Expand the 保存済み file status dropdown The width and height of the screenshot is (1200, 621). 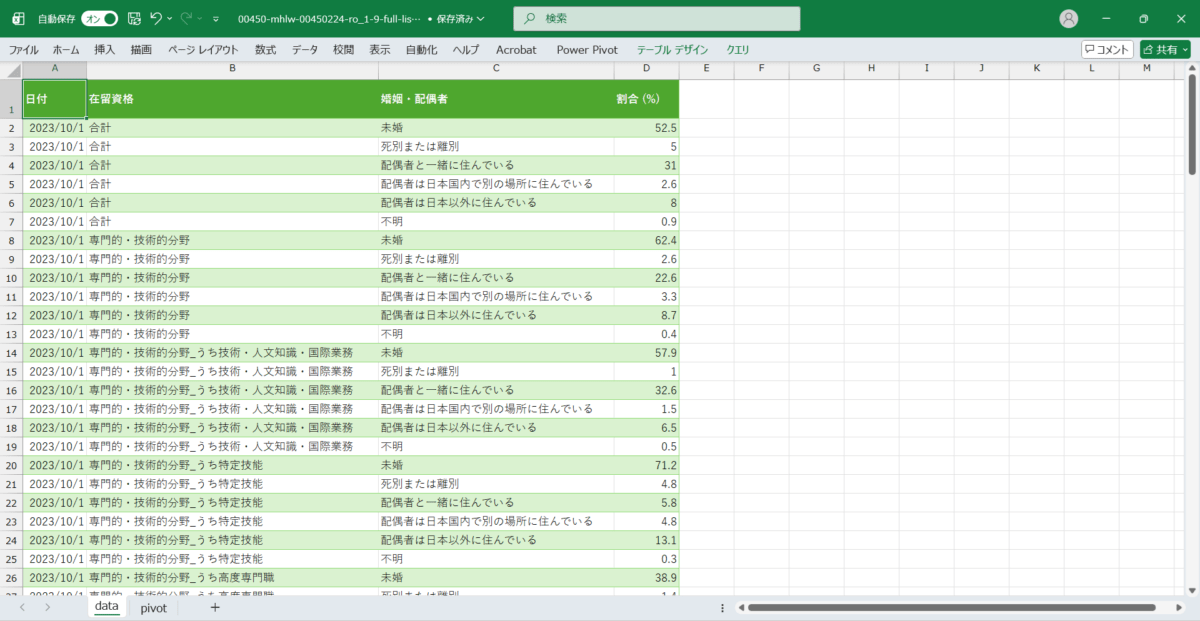(x=481, y=19)
